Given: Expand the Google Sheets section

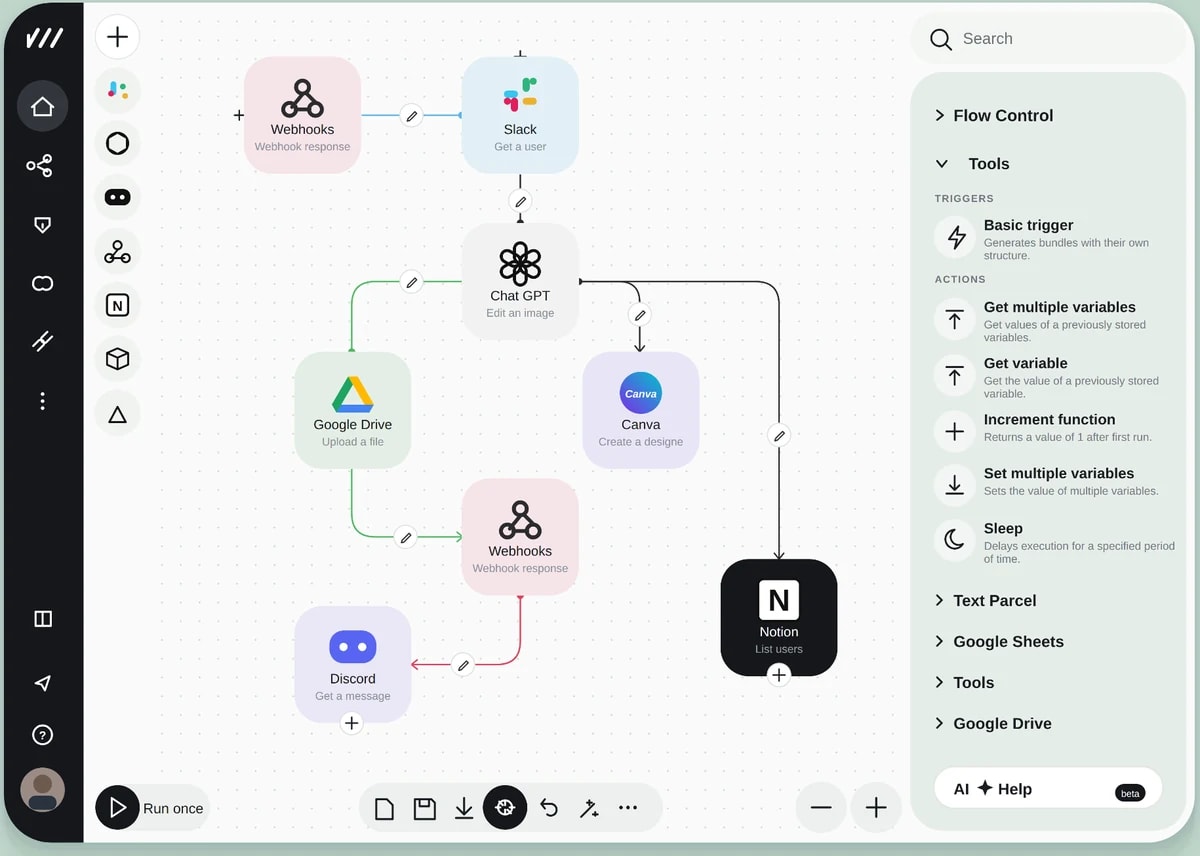Looking at the screenshot, I should point(999,642).
